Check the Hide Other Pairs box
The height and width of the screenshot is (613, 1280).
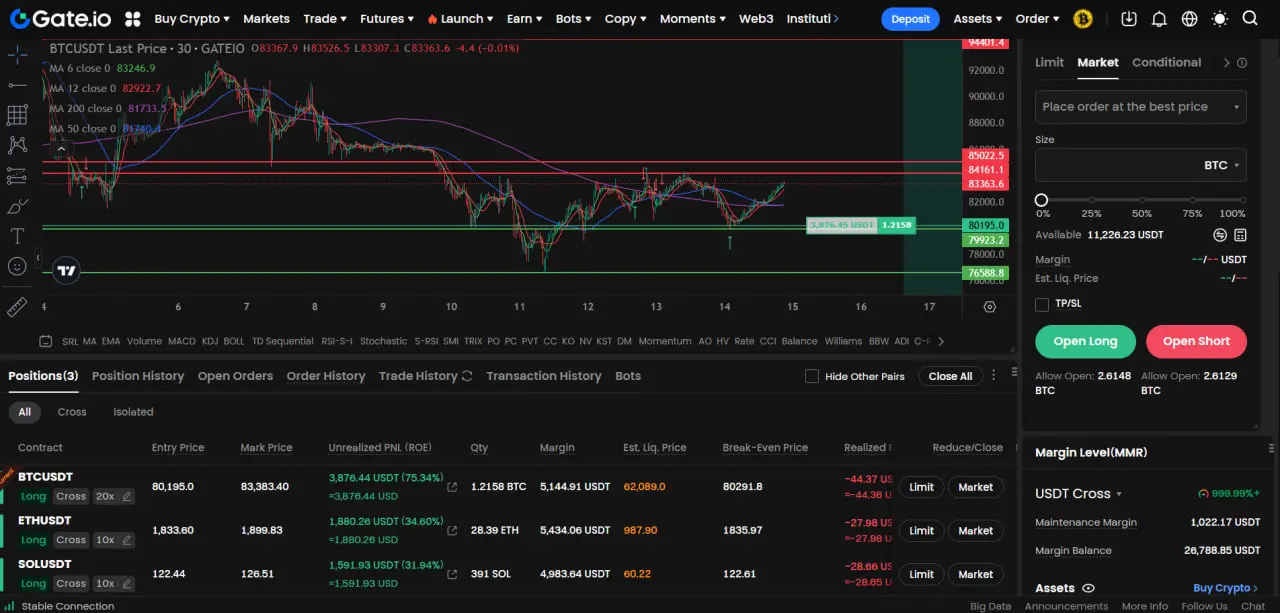(x=812, y=377)
